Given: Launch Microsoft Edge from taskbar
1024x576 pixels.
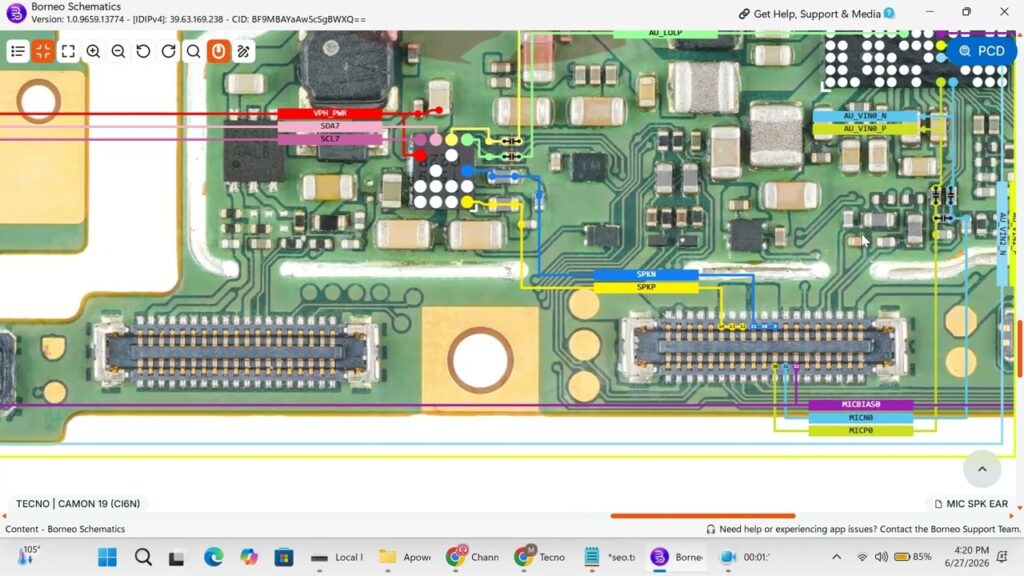Looking at the screenshot, I should click(x=213, y=557).
